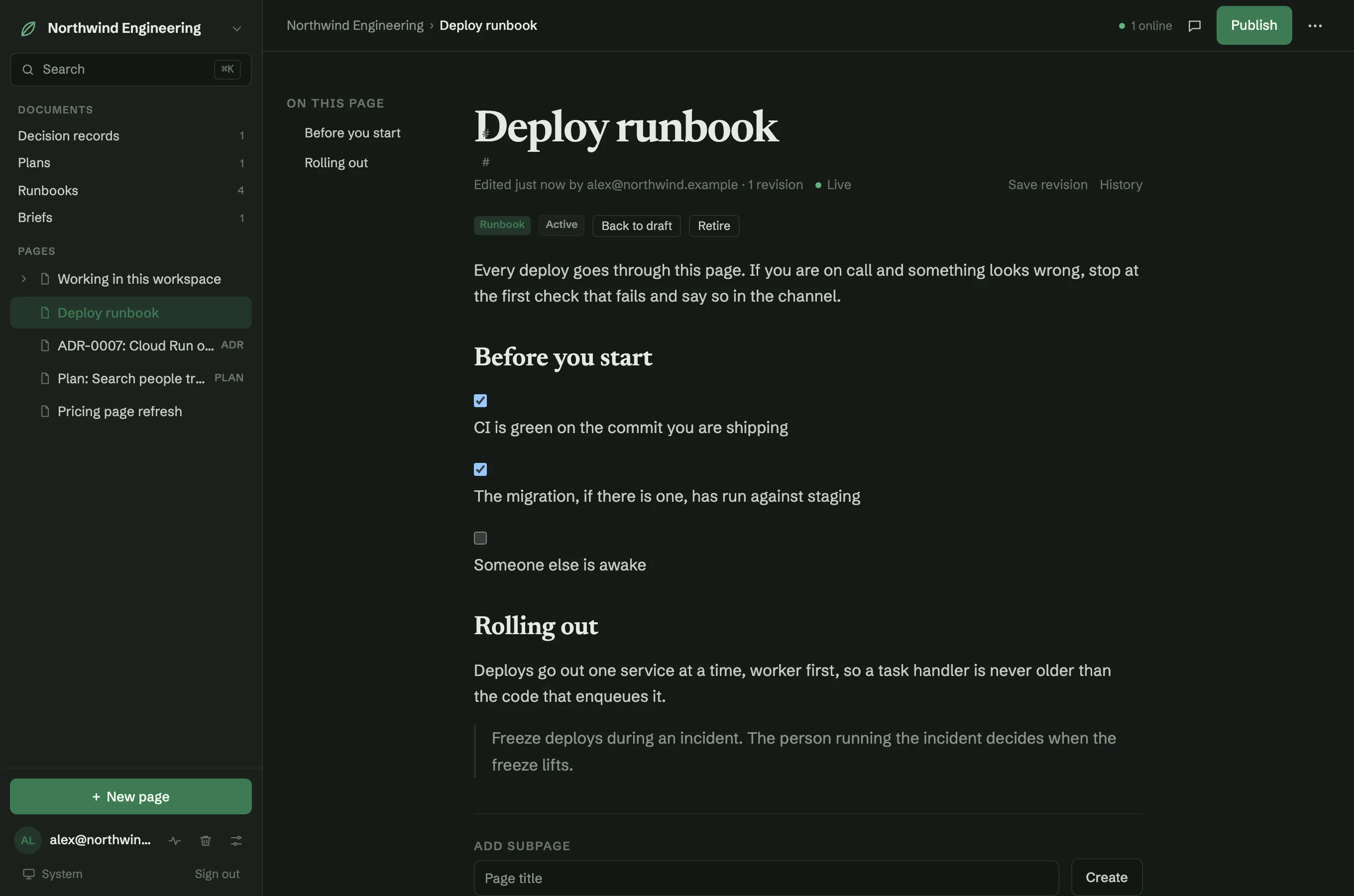Click Save revision
Image resolution: width=1354 pixels, height=896 pixels.
pos(1047,185)
